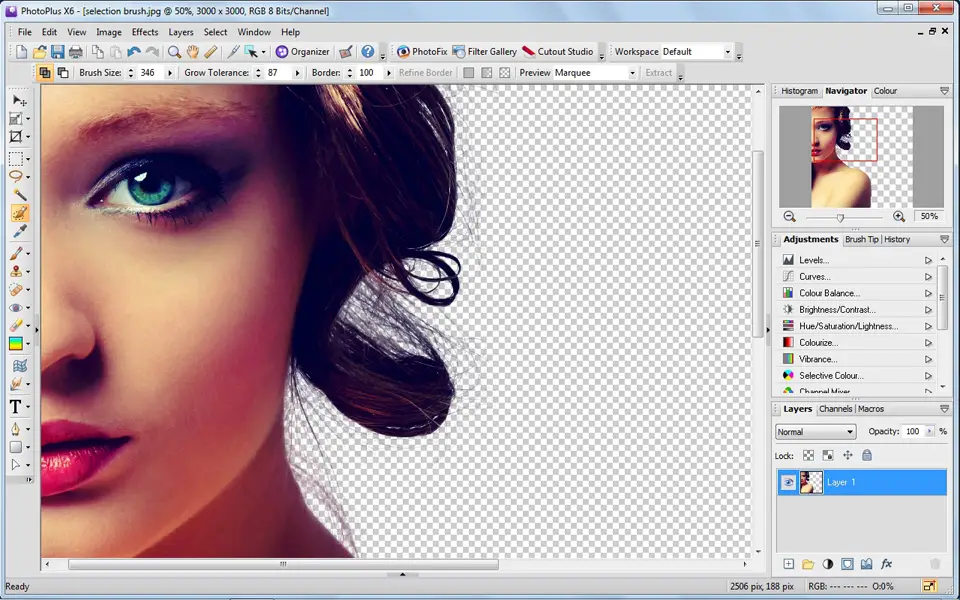This screenshot has width=960, height=600.
Task: Select the Text tool in the toolbox
Action: [15, 407]
